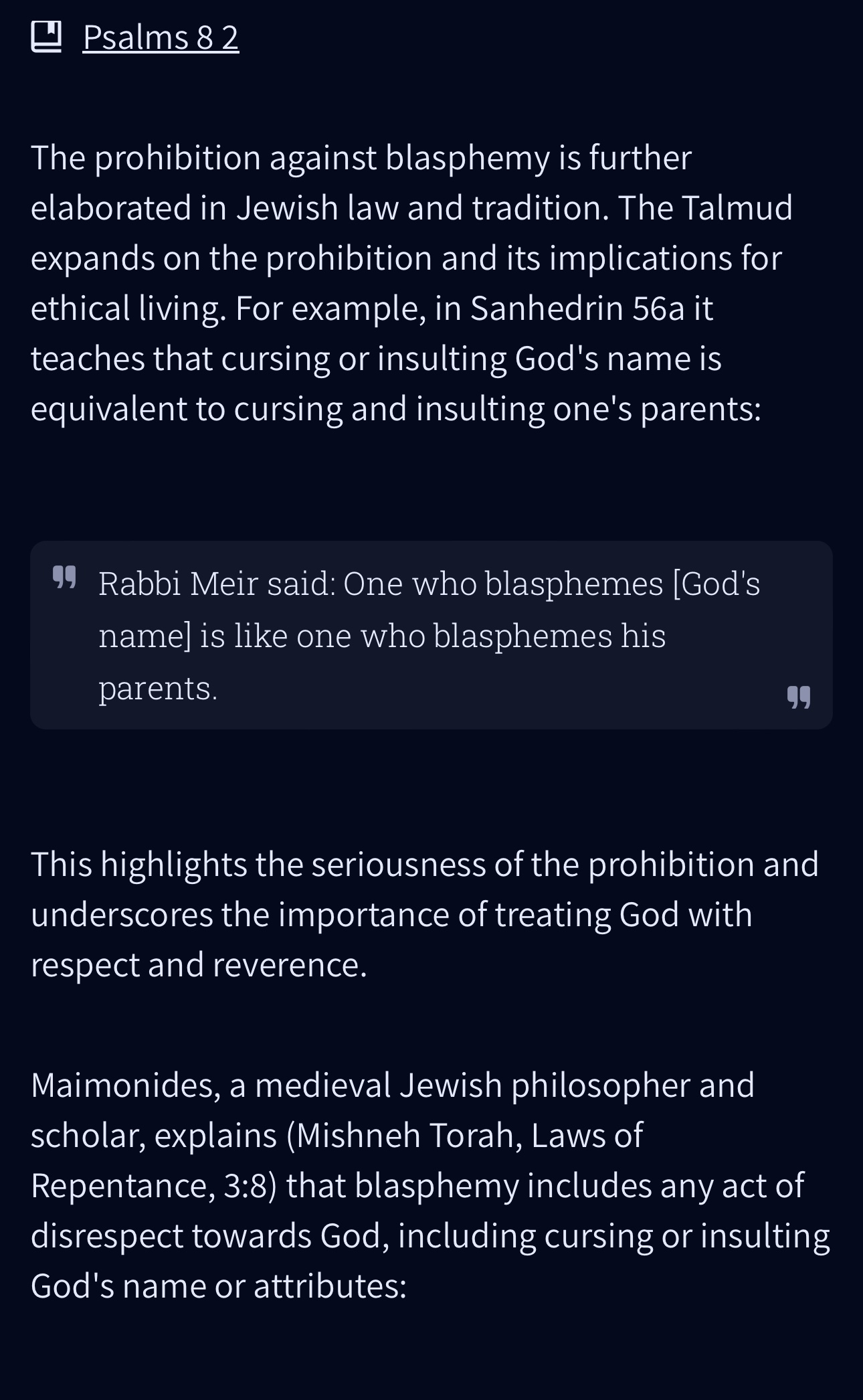Click the word "Talmud" in first paragraph

click(737, 208)
